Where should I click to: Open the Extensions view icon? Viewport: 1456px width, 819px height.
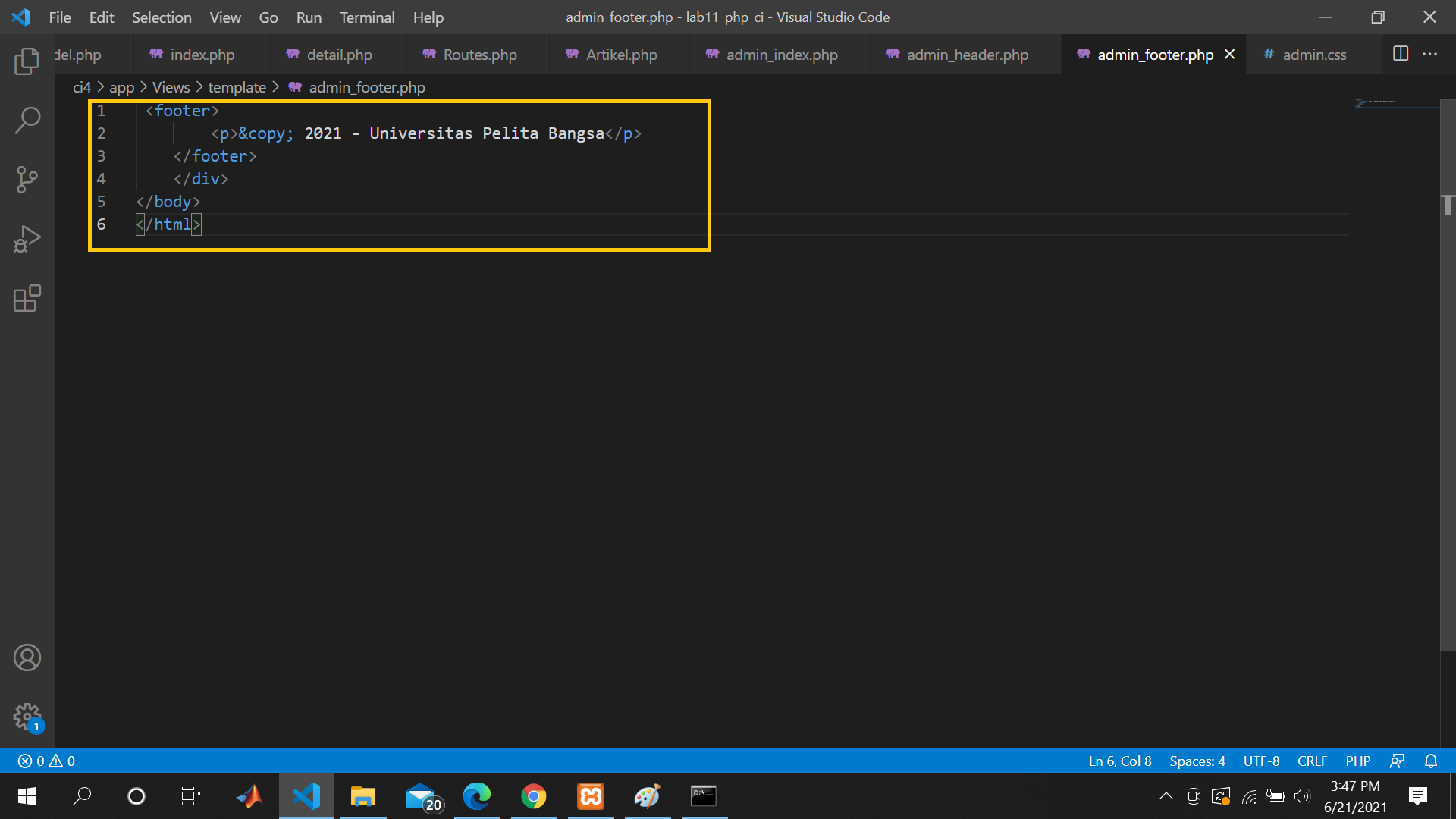[27, 298]
